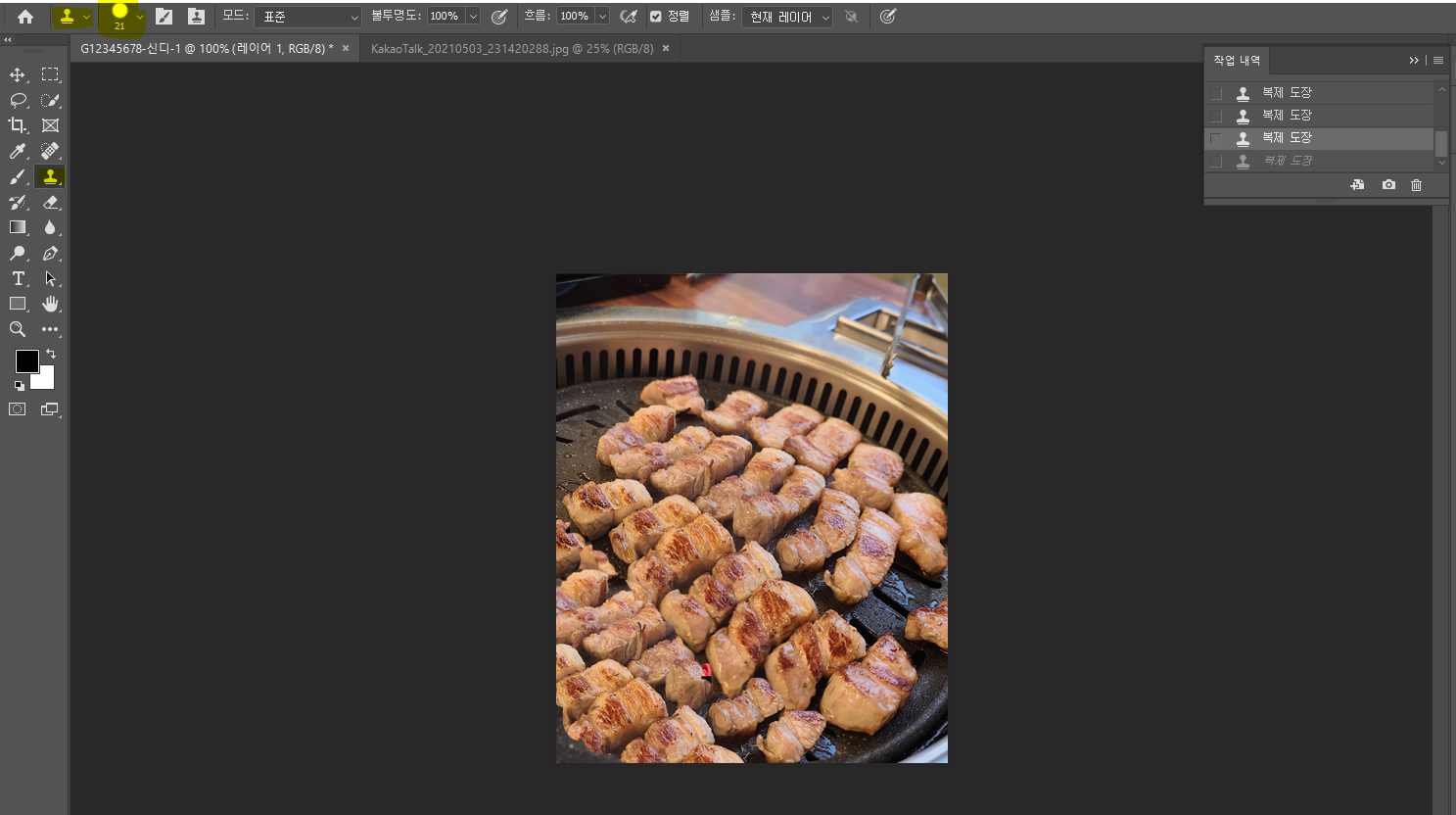Select the Eyedropper tool
Image resolution: width=1456 pixels, height=815 pixels.
pos(18,151)
